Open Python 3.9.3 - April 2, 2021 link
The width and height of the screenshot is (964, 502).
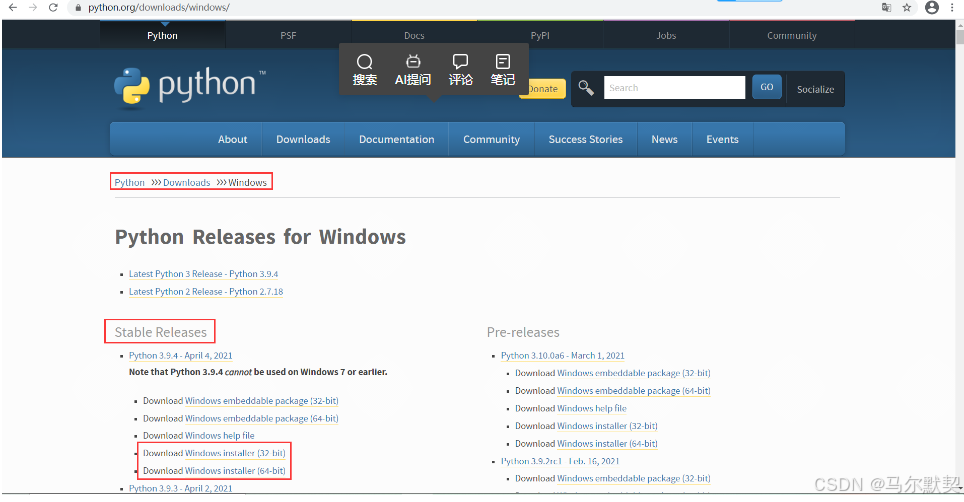(x=181, y=488)
